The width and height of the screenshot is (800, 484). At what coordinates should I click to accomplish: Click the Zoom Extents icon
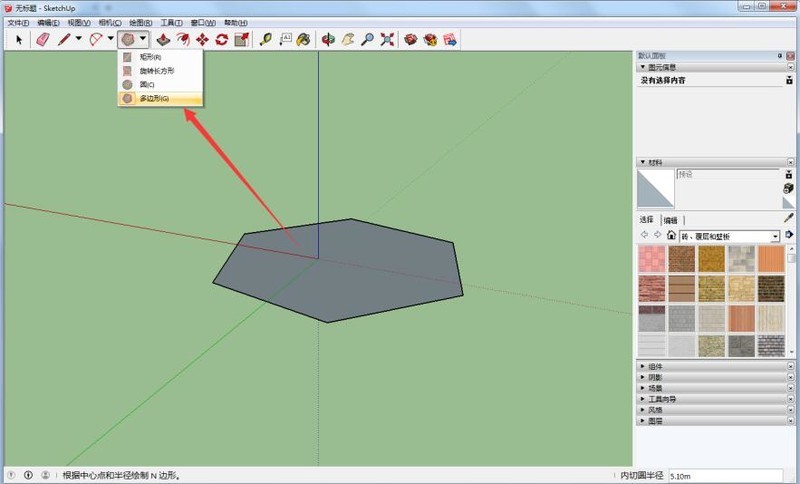click(388, 40)
